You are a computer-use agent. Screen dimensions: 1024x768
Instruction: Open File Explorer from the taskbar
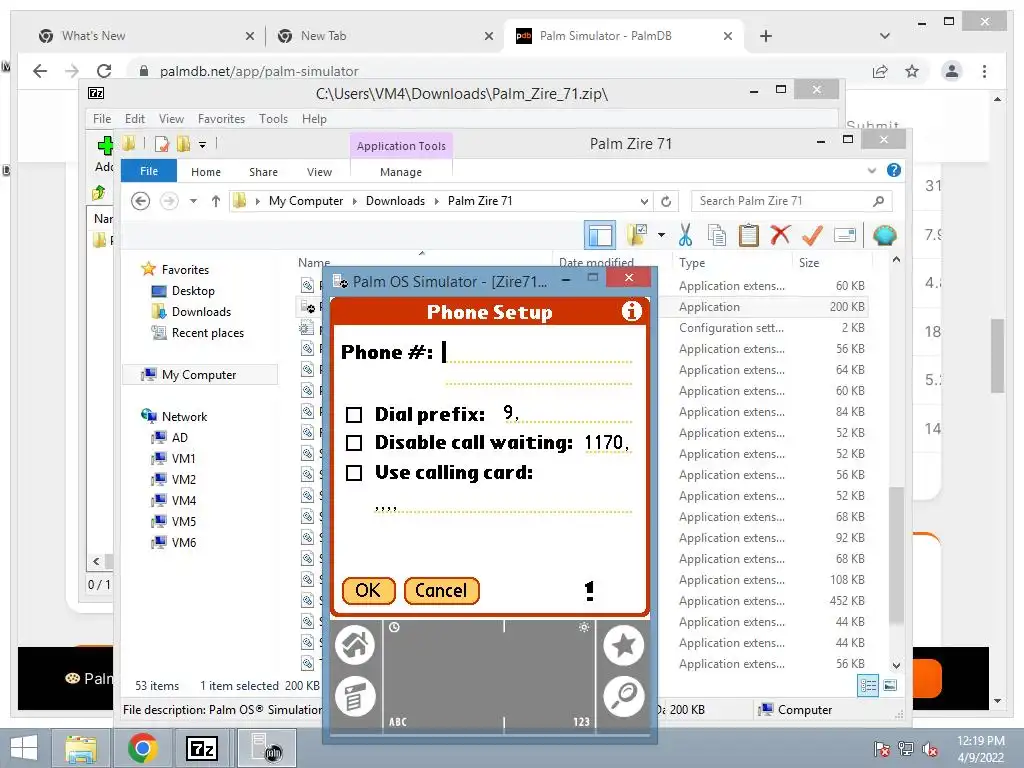click(80, 748)
